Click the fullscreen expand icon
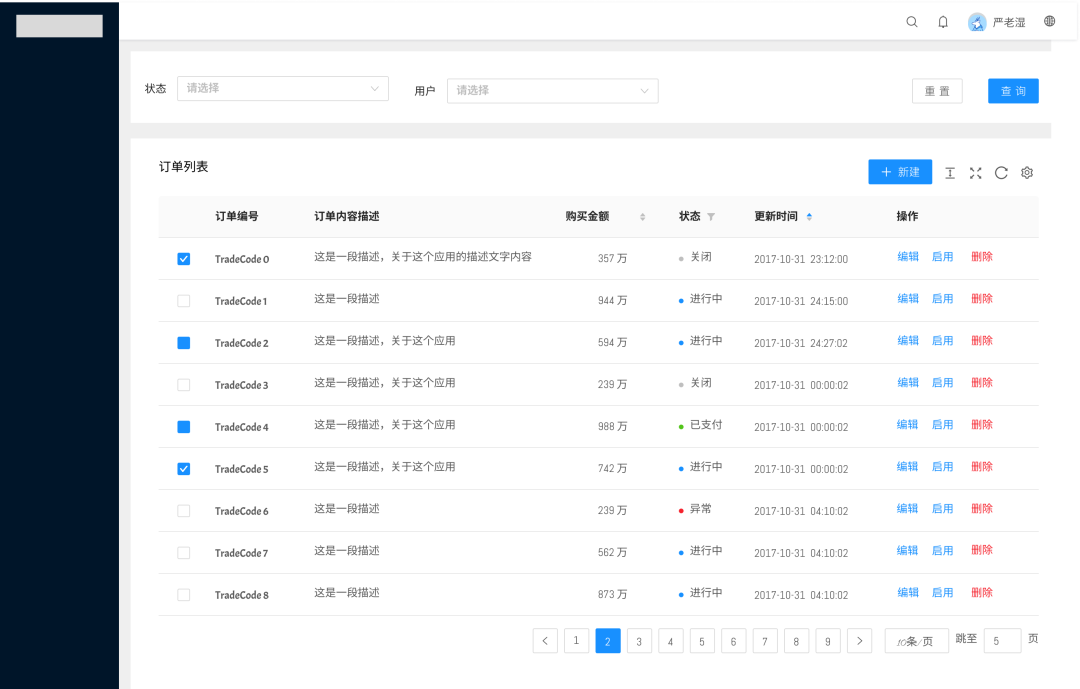This screenshot has width=1080, height=689. (975, 172)
